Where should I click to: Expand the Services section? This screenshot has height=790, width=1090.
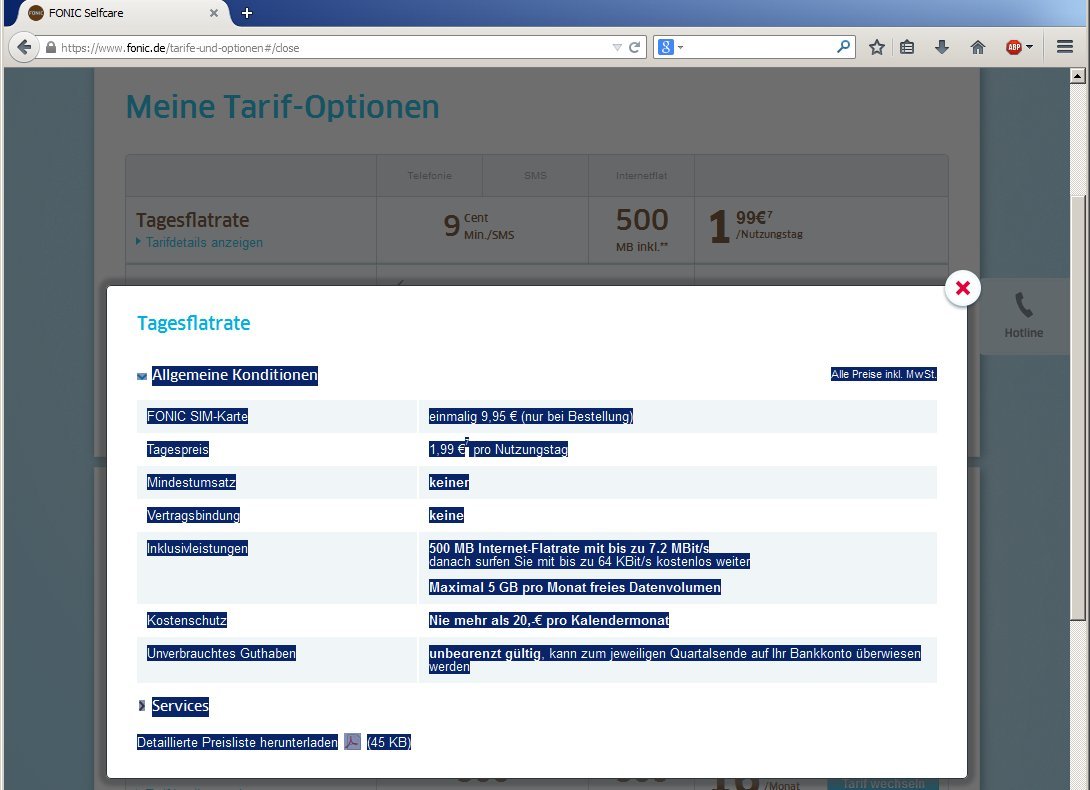click(142, 706)
